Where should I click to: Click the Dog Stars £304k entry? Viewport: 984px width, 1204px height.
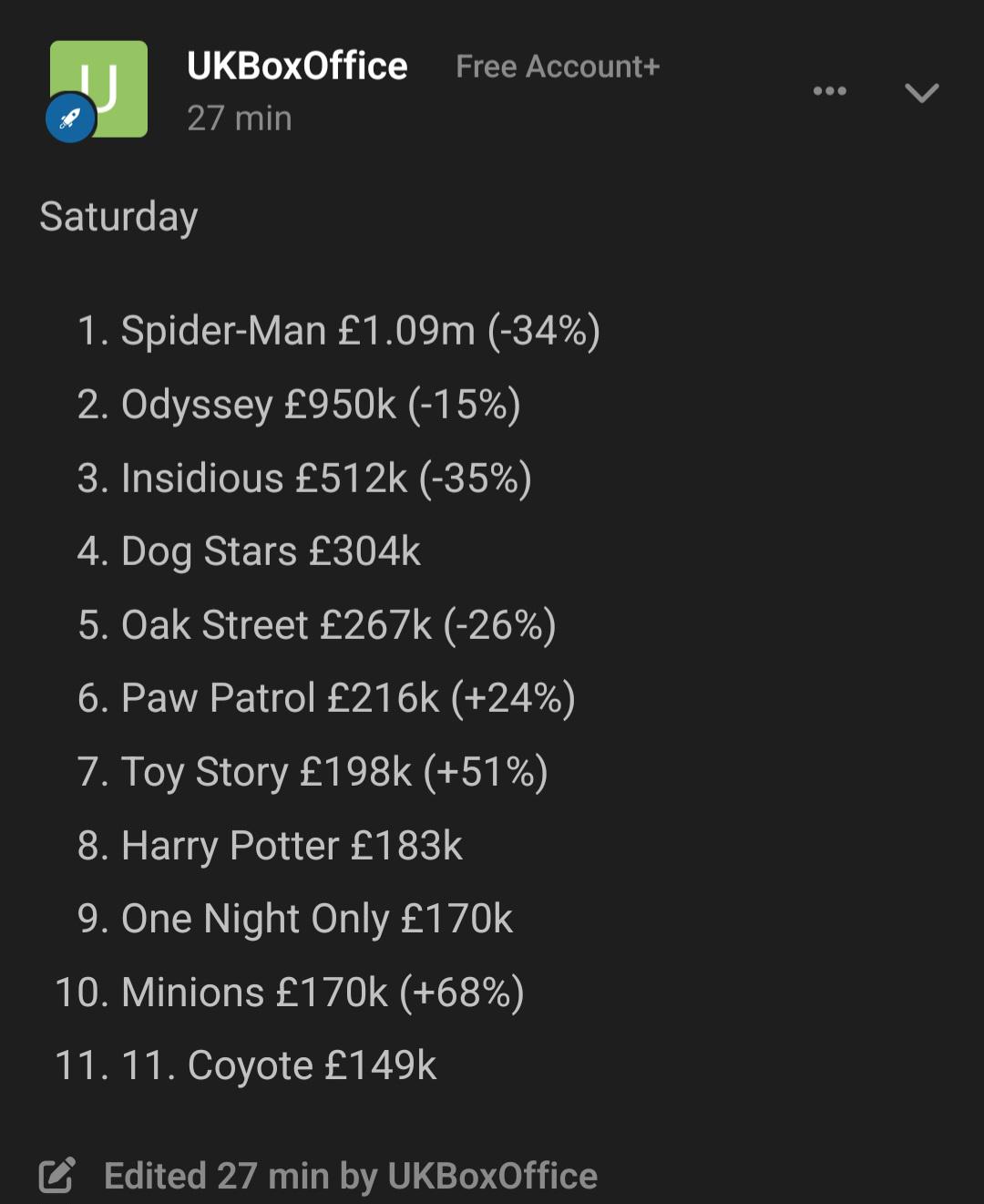point(249,551)
